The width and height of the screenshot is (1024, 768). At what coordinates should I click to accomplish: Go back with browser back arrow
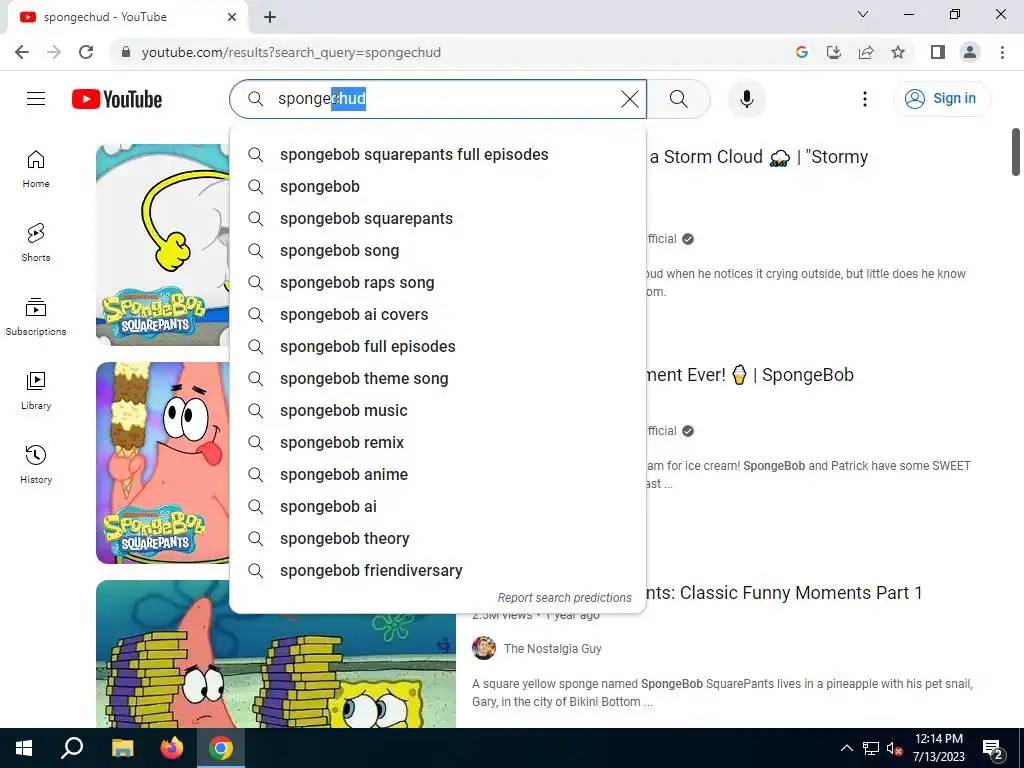(22, 52)
